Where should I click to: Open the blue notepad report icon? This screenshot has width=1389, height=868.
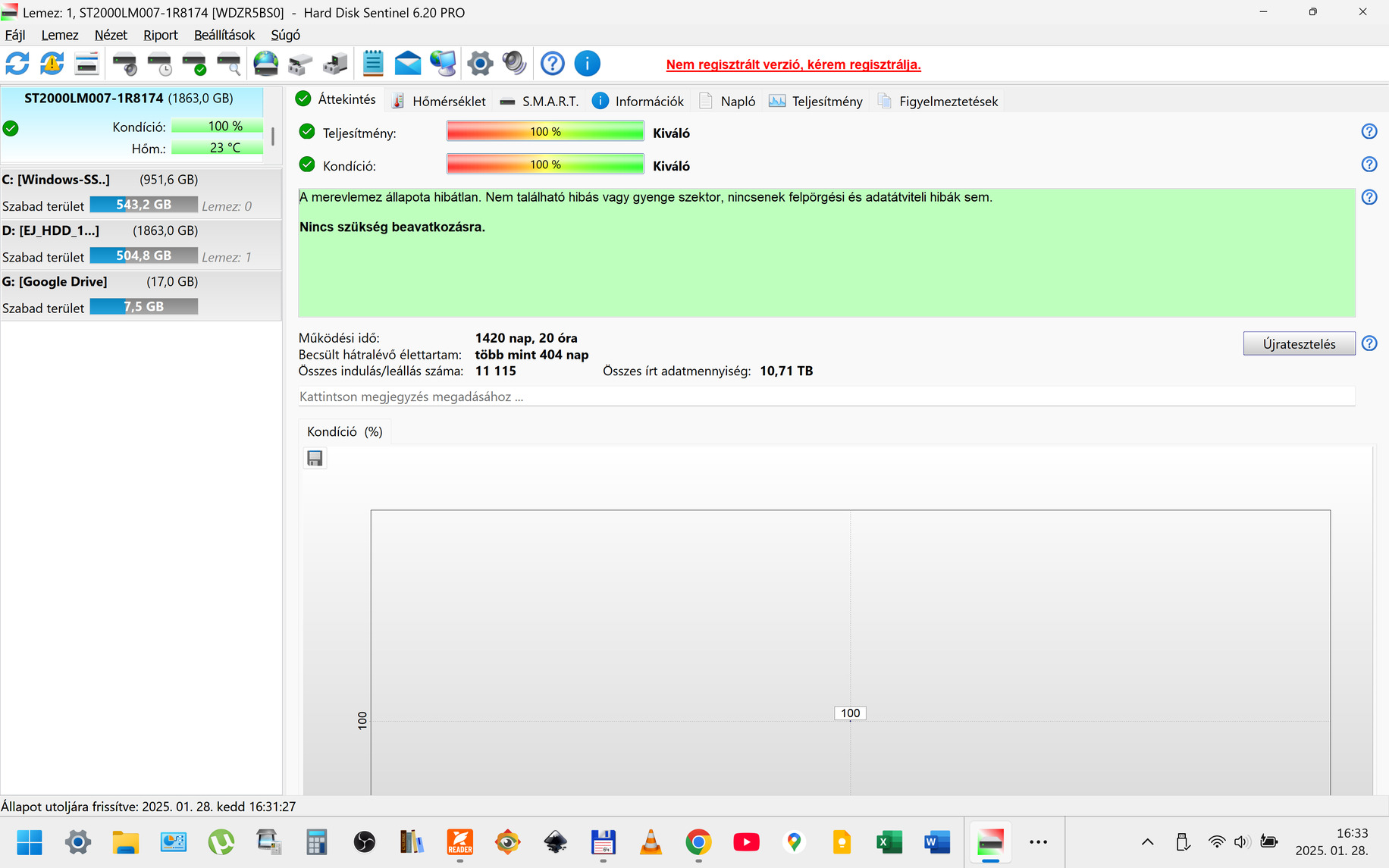pos(373,64)
